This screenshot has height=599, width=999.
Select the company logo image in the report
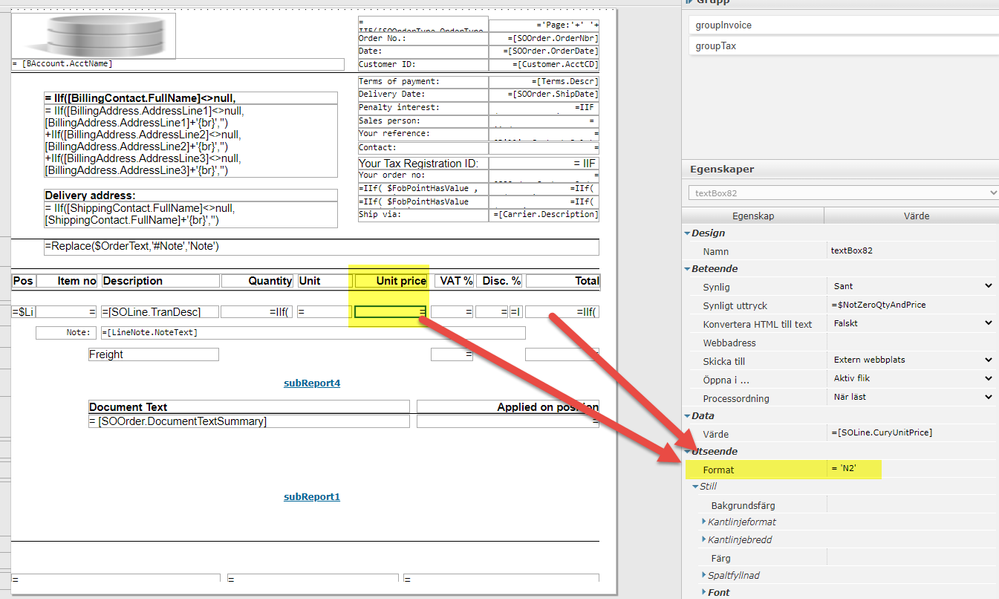tap(94, 36)
